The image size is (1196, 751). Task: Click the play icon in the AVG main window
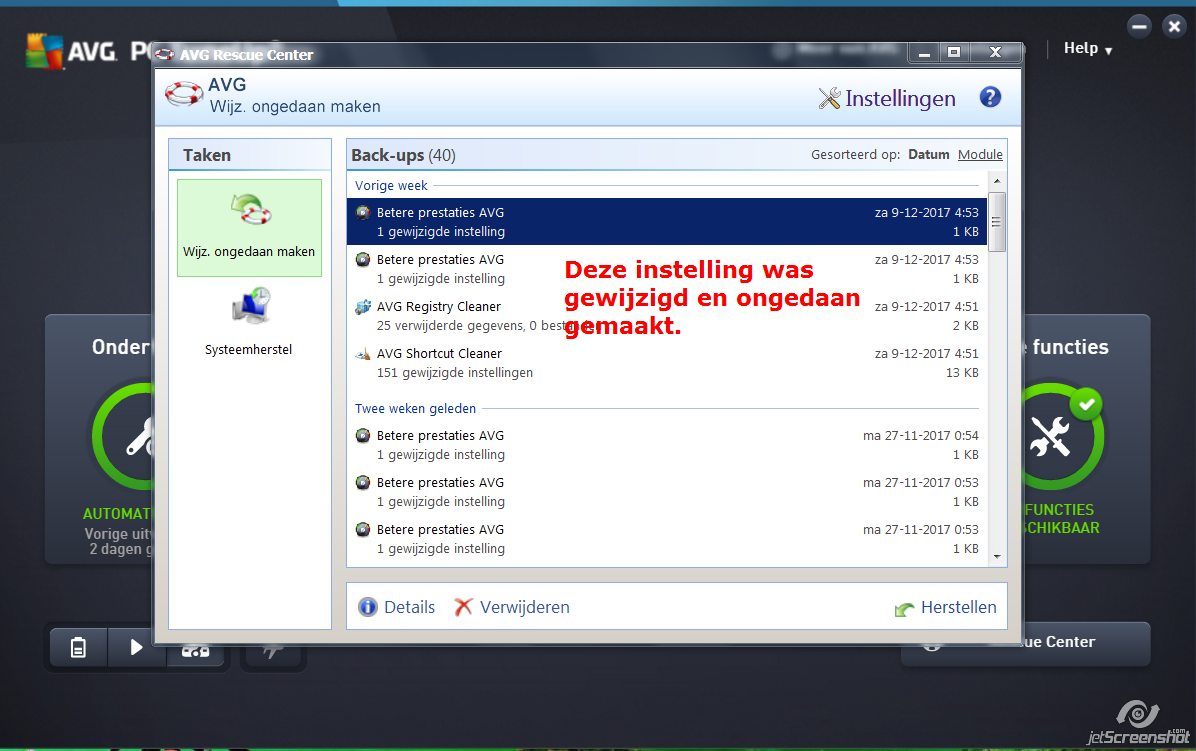(x=137, y=647)
